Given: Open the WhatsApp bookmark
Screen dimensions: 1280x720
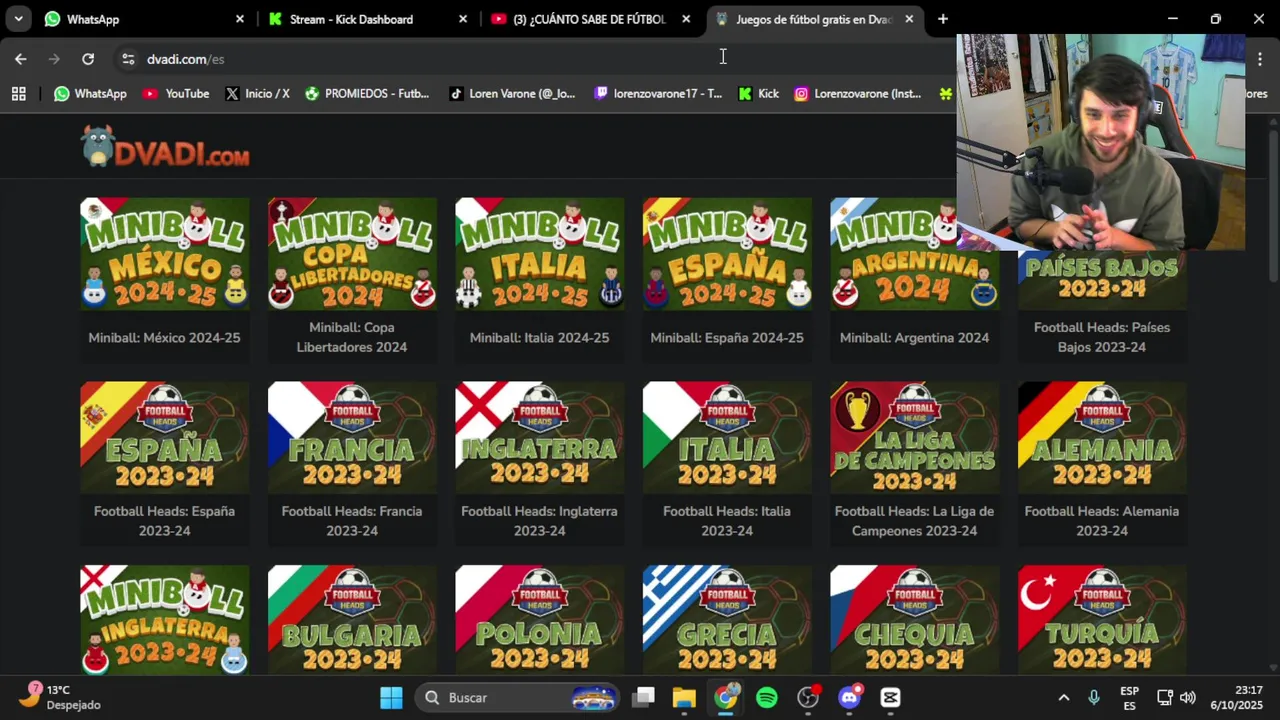Looking at the screenshot, I should (91, 93).
